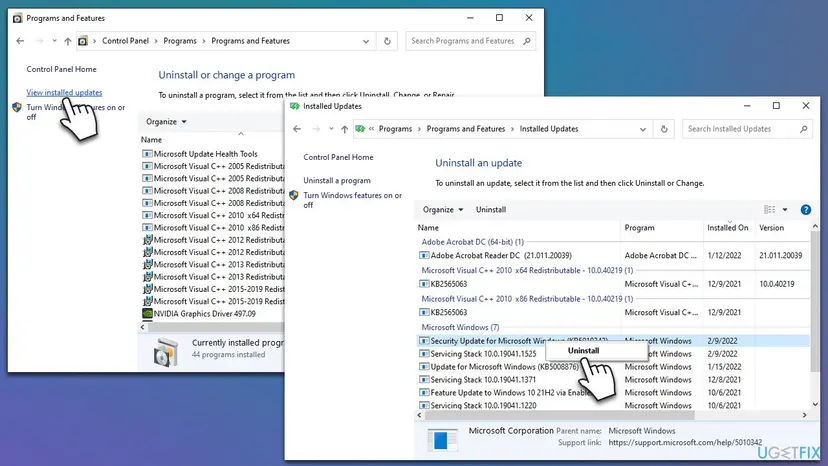Screen dimensions: 828x466
Task: Open Organize dropdown in Programs and Features window
Action: [166, 122]
